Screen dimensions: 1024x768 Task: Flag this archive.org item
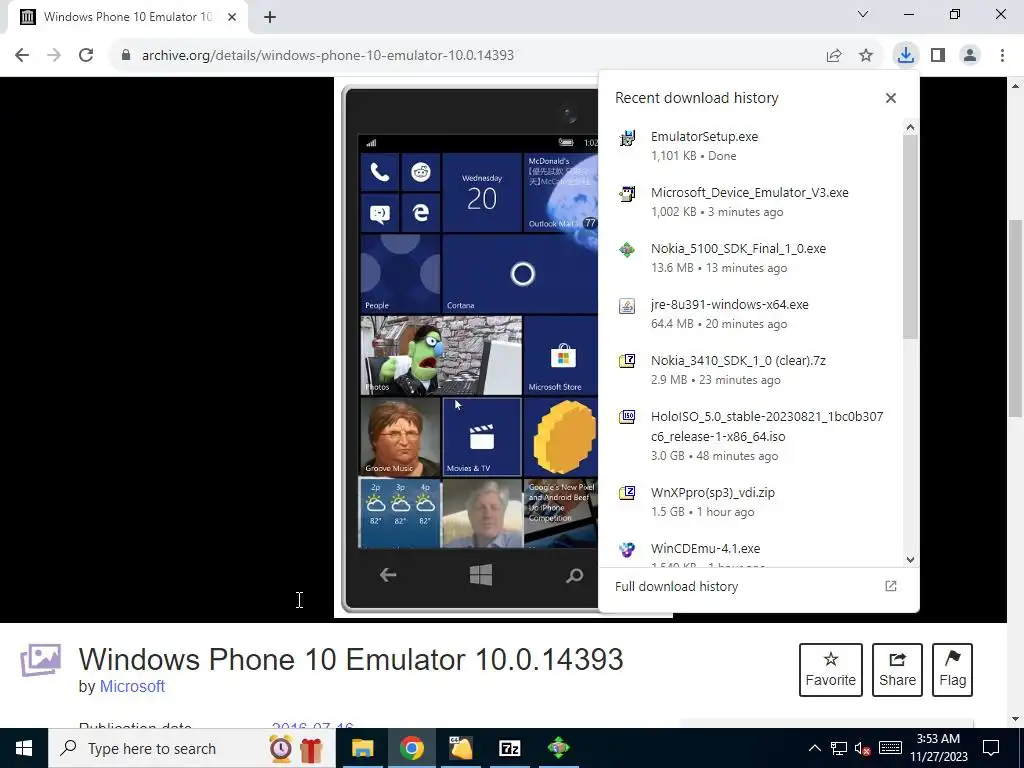952,669
